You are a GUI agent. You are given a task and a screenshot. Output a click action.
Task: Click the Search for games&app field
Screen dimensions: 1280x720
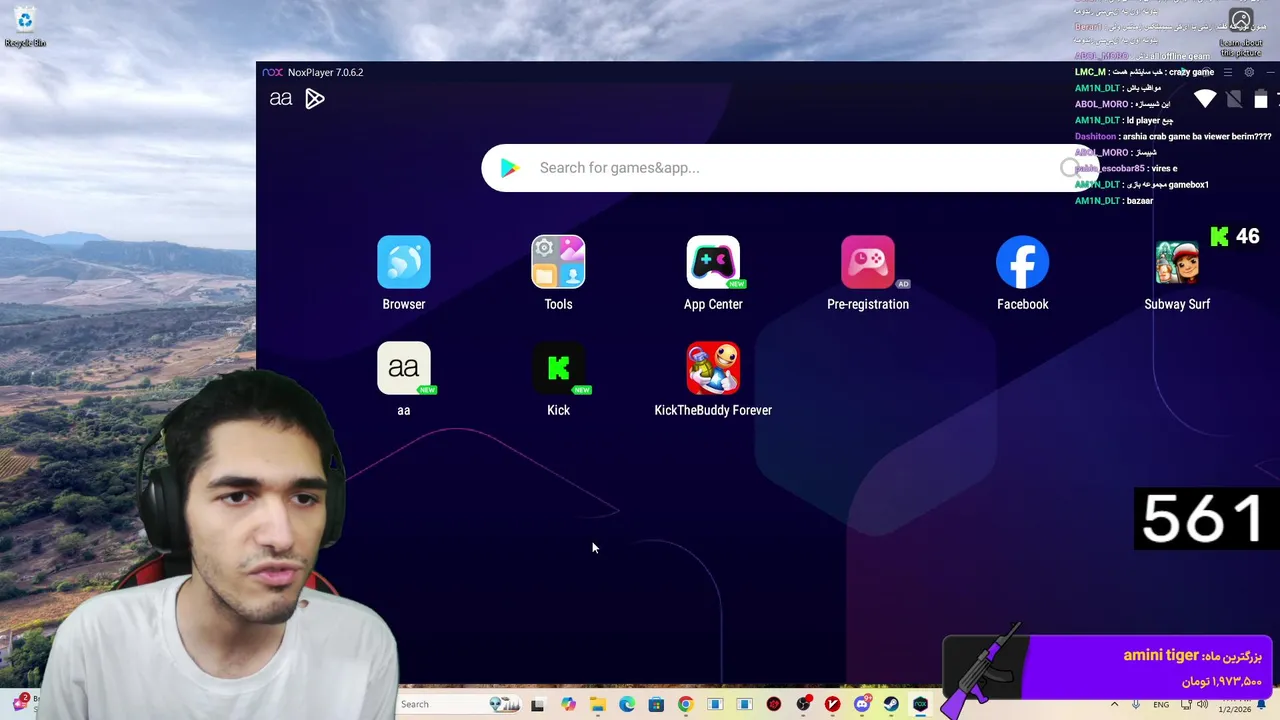pyautogui.click(x=790, y=168)
